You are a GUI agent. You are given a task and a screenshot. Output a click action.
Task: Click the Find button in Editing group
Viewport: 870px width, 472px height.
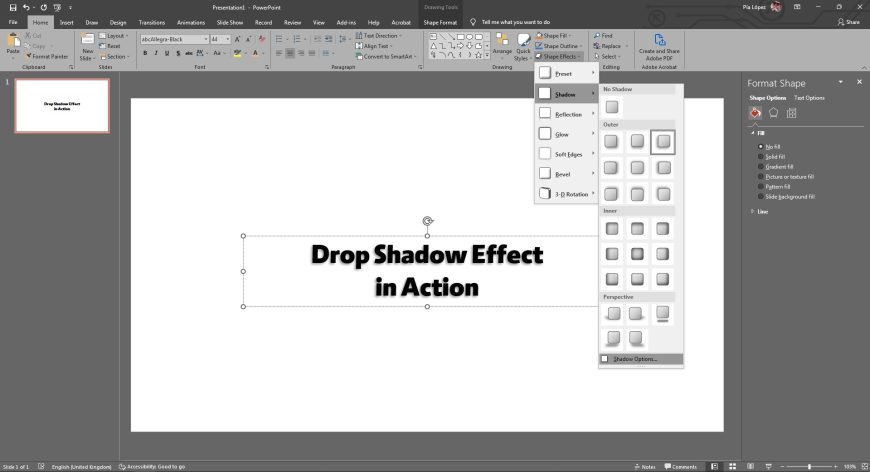point(603,35)
